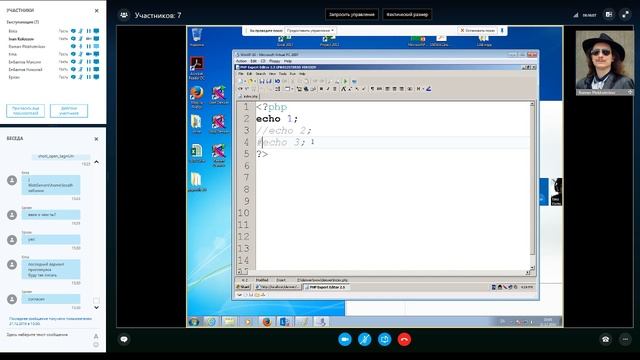Open the layout picker icon at top right
The image size is (640, 360).
click(x=609, y=15)
